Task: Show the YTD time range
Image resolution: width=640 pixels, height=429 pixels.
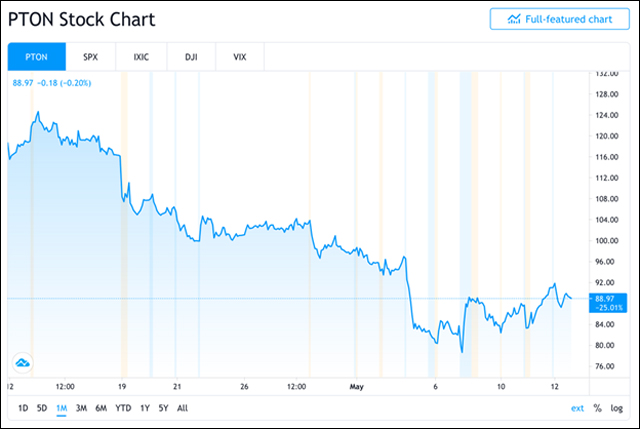Action: [x=124, y=407]
